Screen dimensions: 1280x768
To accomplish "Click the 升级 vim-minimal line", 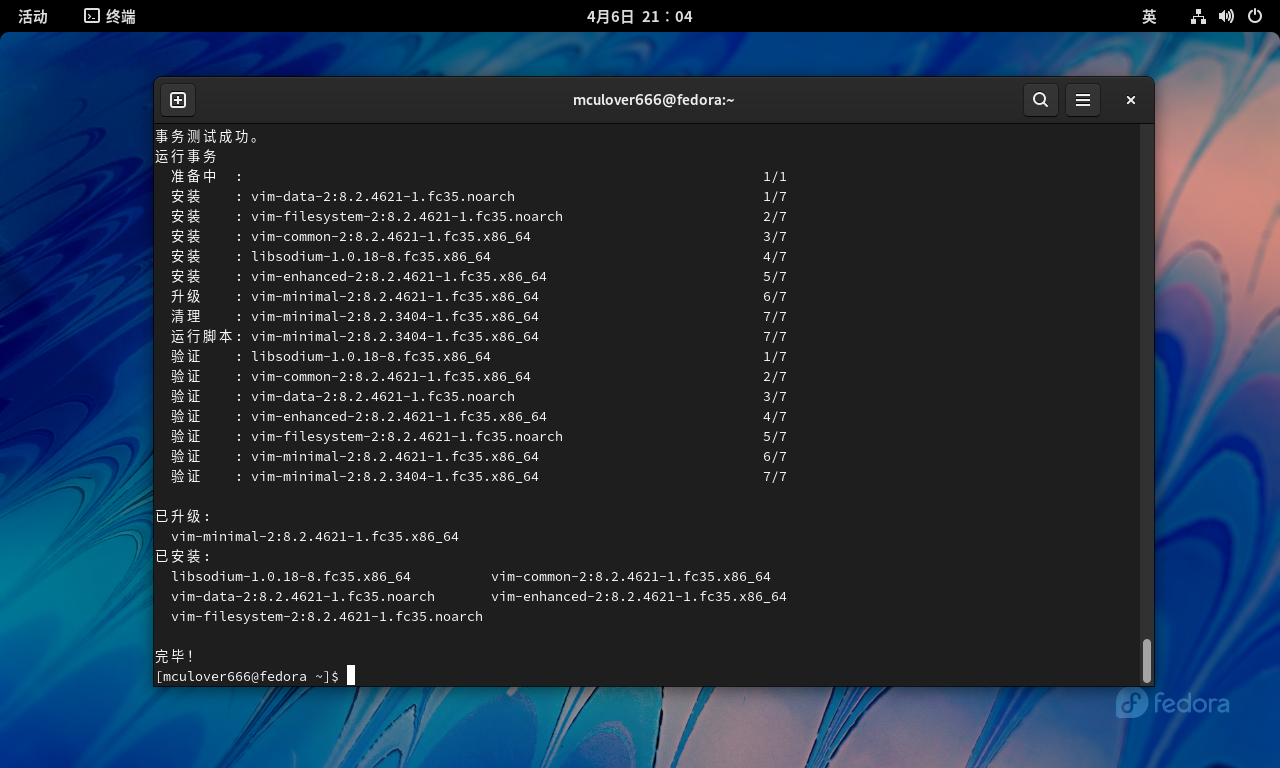I will tap(479, 296).
